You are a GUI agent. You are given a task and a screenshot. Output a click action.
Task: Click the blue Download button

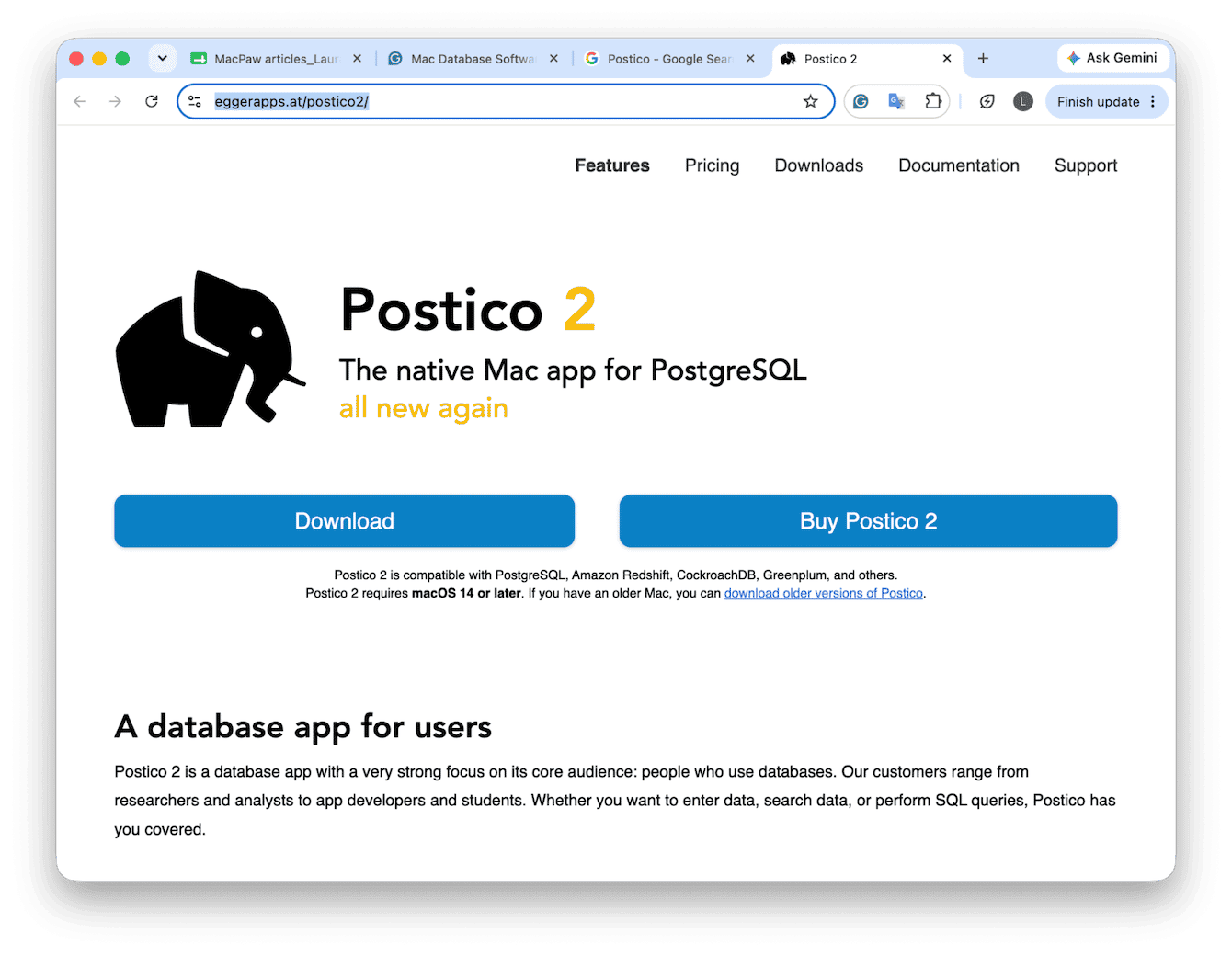[x=344, y=521]
